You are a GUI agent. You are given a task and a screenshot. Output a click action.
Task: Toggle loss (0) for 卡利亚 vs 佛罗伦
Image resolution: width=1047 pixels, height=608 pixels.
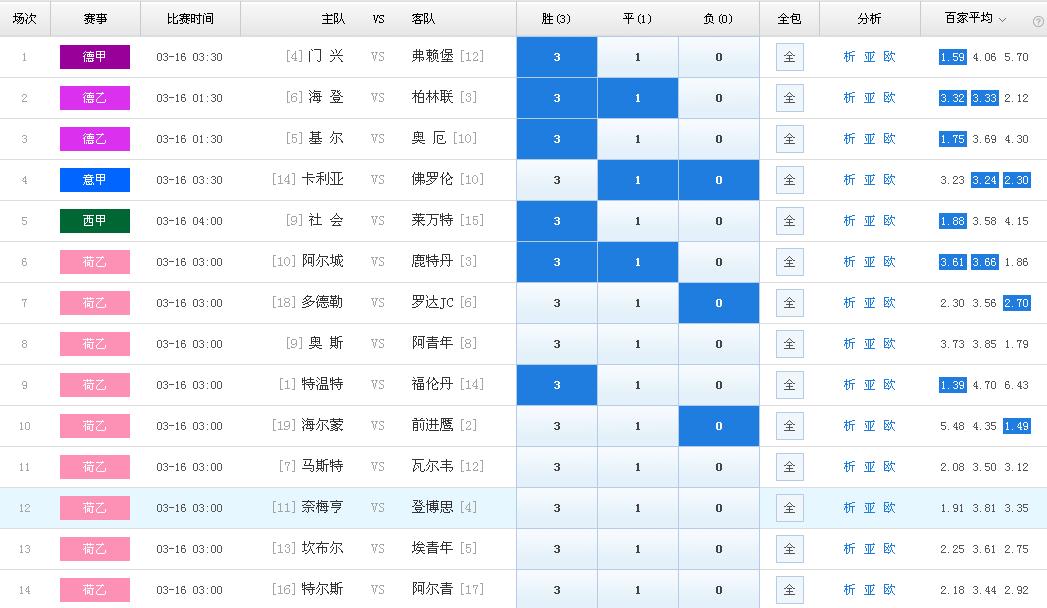point(718,180)
